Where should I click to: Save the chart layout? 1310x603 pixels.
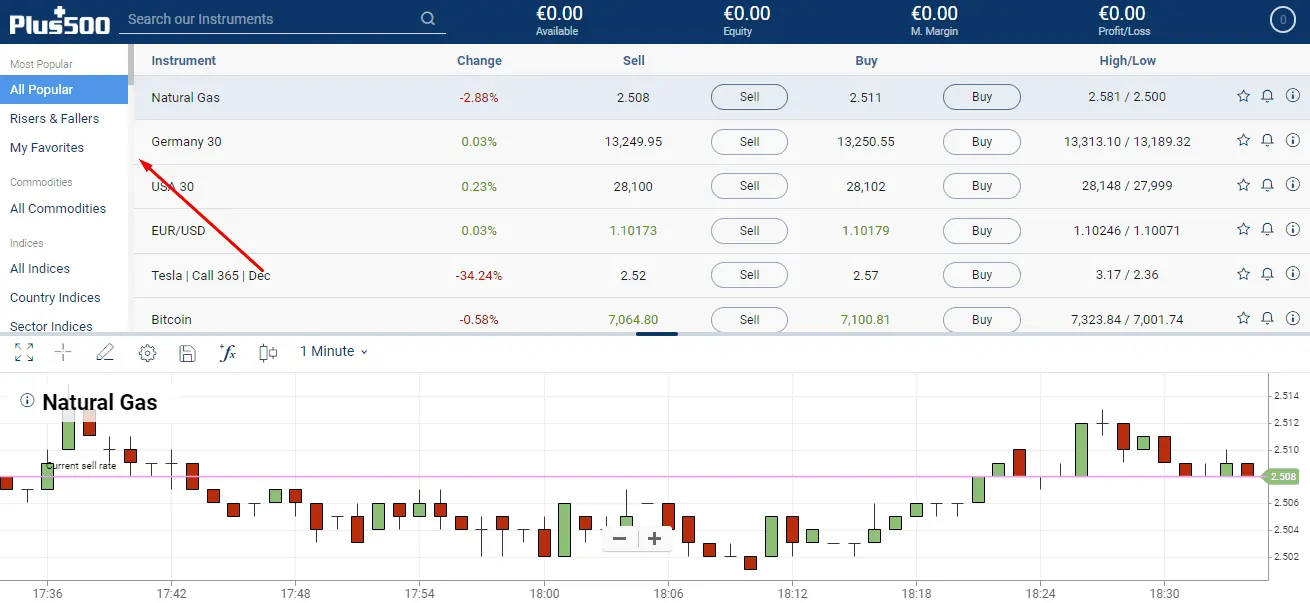(x=187, y=352)
